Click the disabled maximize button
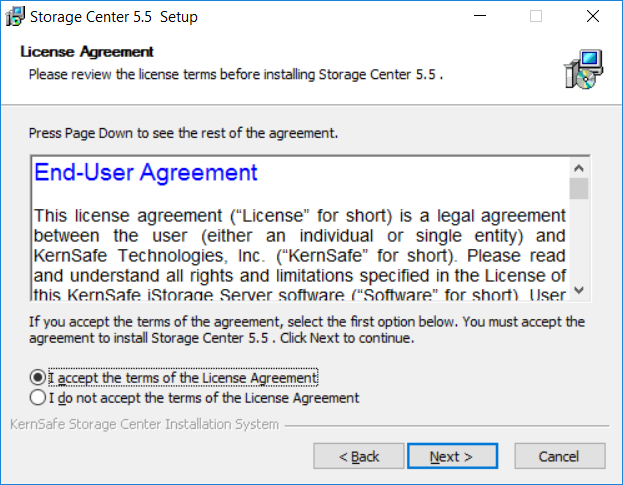Viewport: 623px width, 485px height. click(x=536, y=16)
